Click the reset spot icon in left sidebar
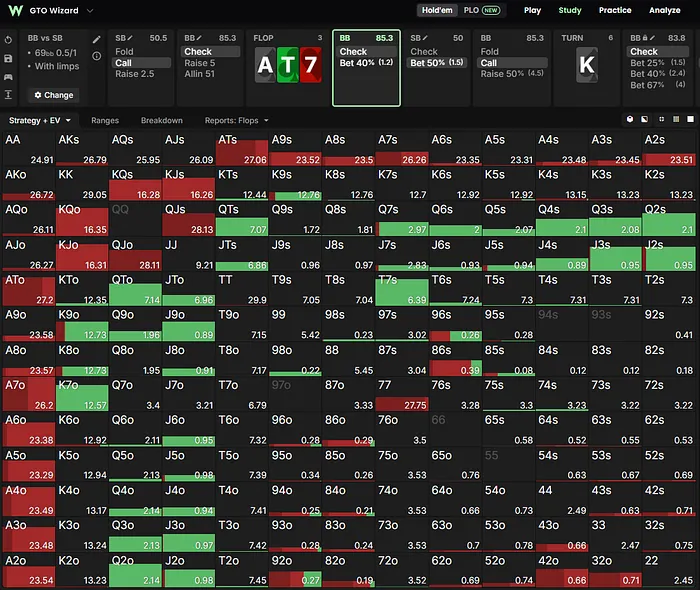700x590 pixels. coord(8,40)
